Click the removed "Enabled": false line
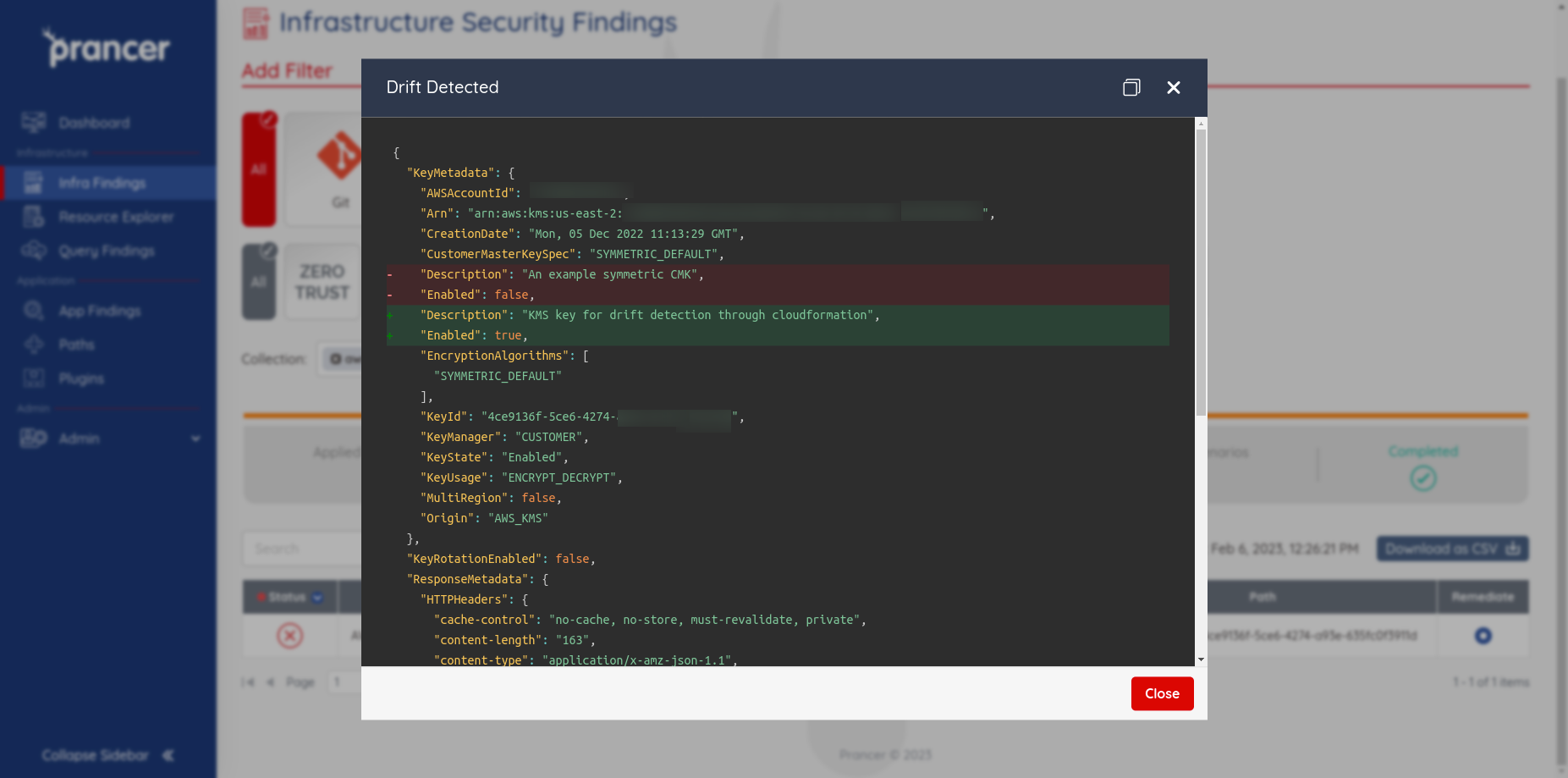Viewport: 1568px width, 778px height. (x=778, y=295)
